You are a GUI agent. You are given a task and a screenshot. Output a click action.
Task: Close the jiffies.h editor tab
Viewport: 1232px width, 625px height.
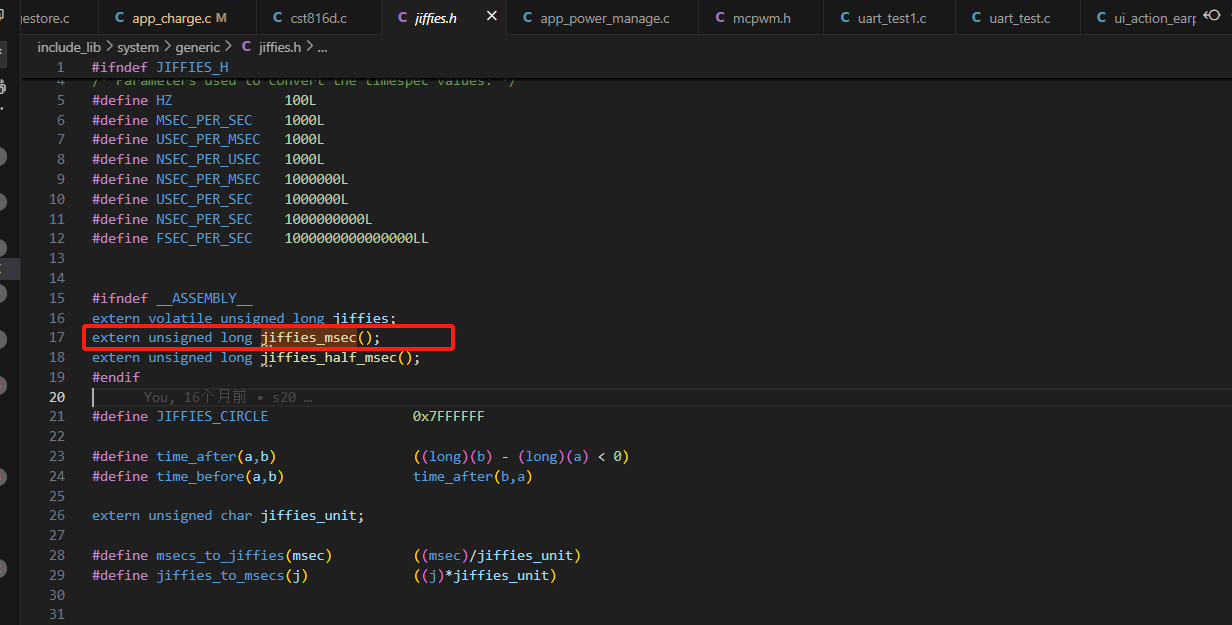(491, 17)
